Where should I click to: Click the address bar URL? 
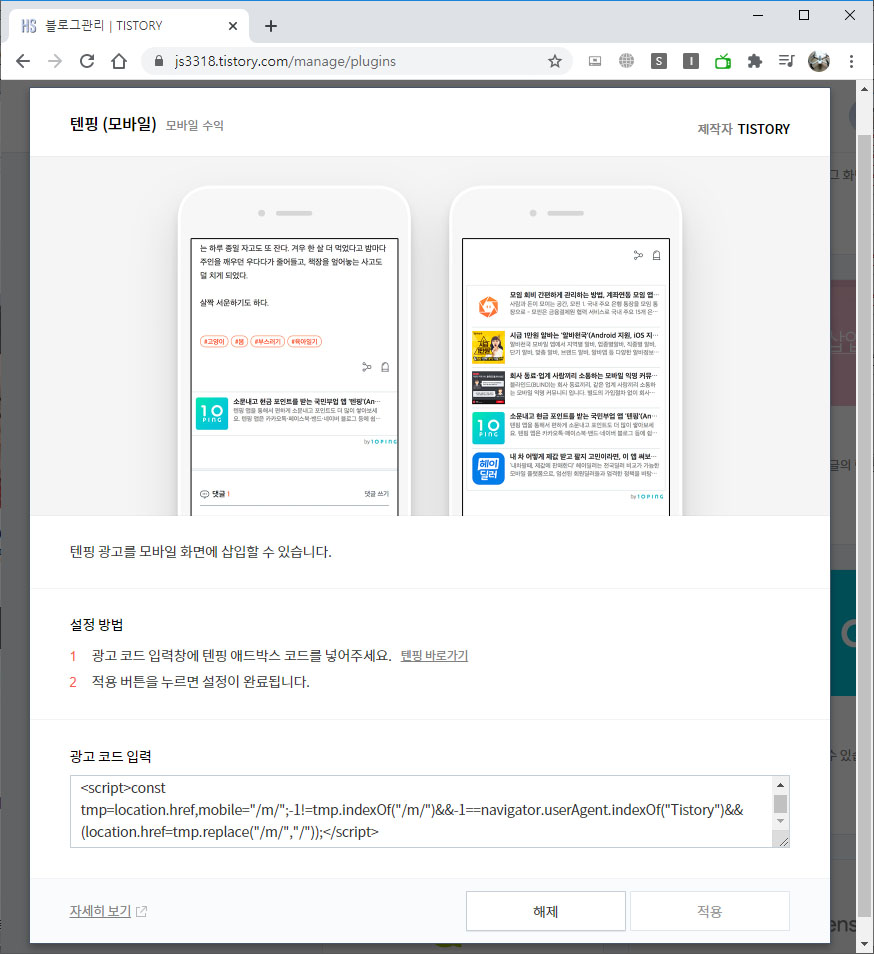click(x=285, y=61)
